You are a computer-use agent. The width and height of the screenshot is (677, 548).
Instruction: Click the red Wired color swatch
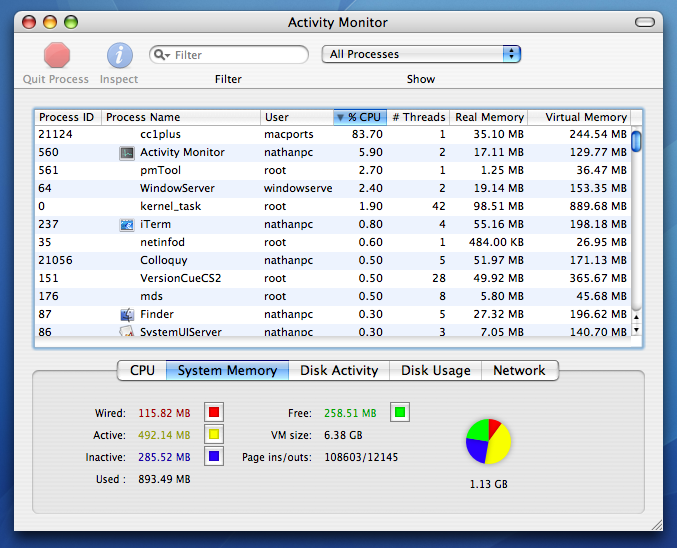point(214,412)
